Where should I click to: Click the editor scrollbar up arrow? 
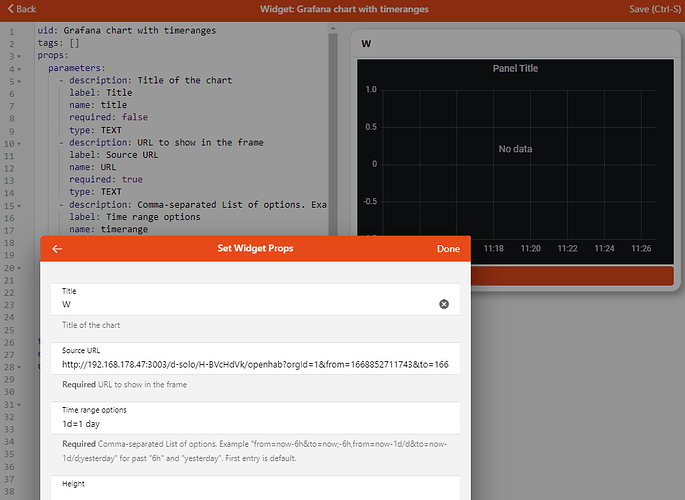(x=333, y=28)
